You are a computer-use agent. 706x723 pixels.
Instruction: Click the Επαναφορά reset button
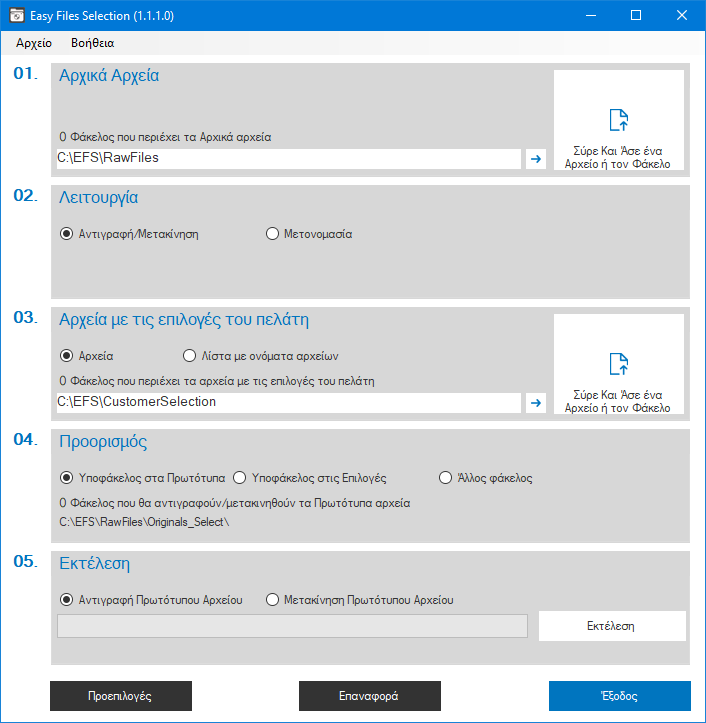pyautogui.click(x=369, y=695)
